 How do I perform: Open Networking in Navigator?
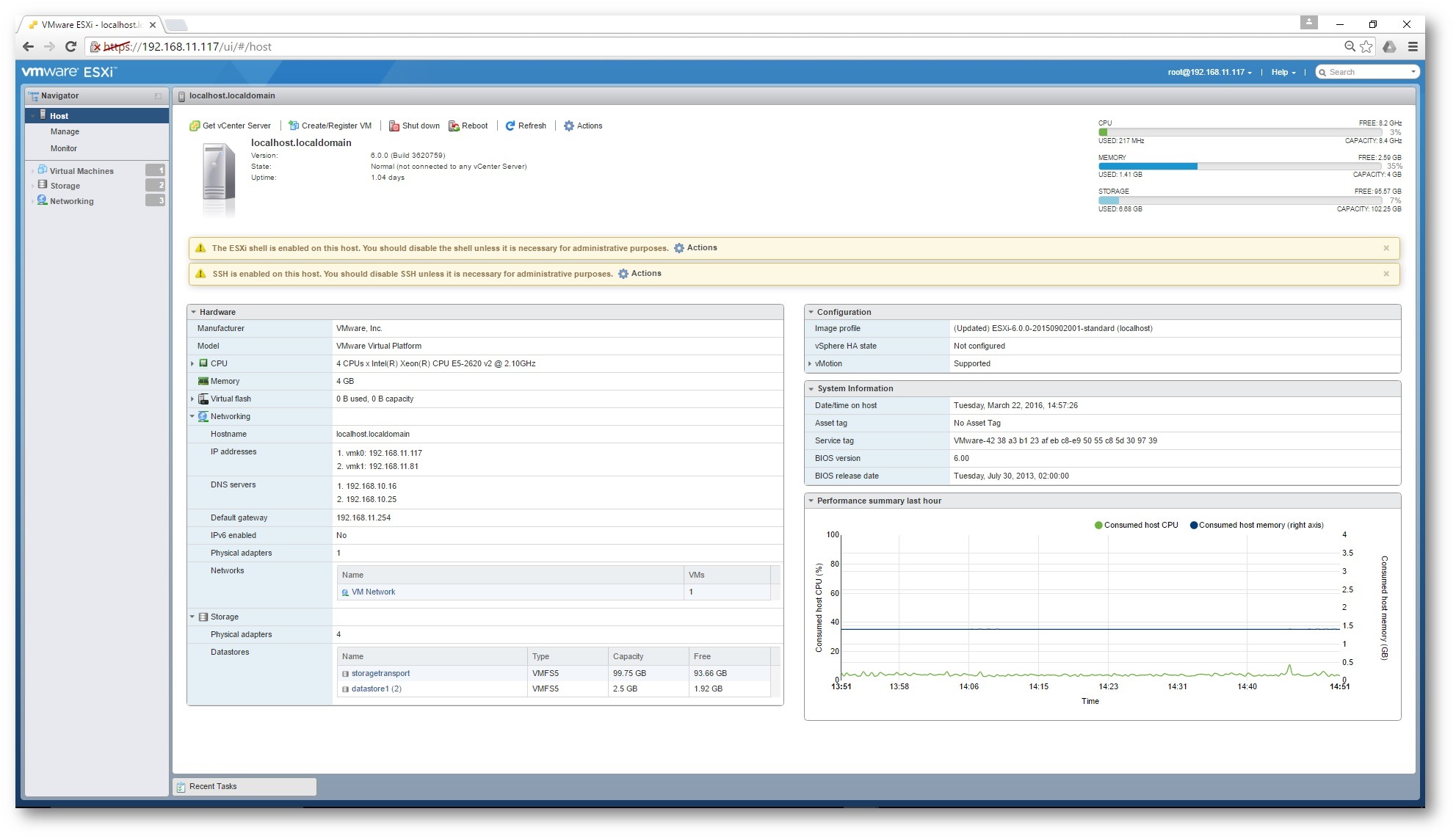click(x=71, y=201)
